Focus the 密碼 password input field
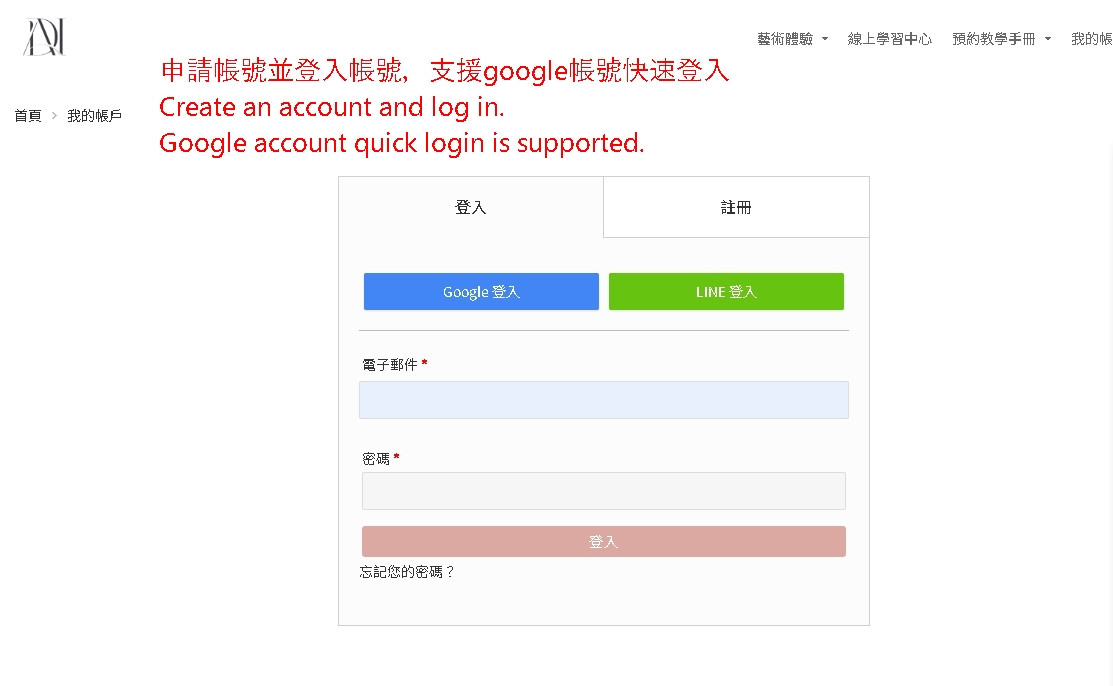The height and width of the screenshot is (686, 1113). pos(604,491)
